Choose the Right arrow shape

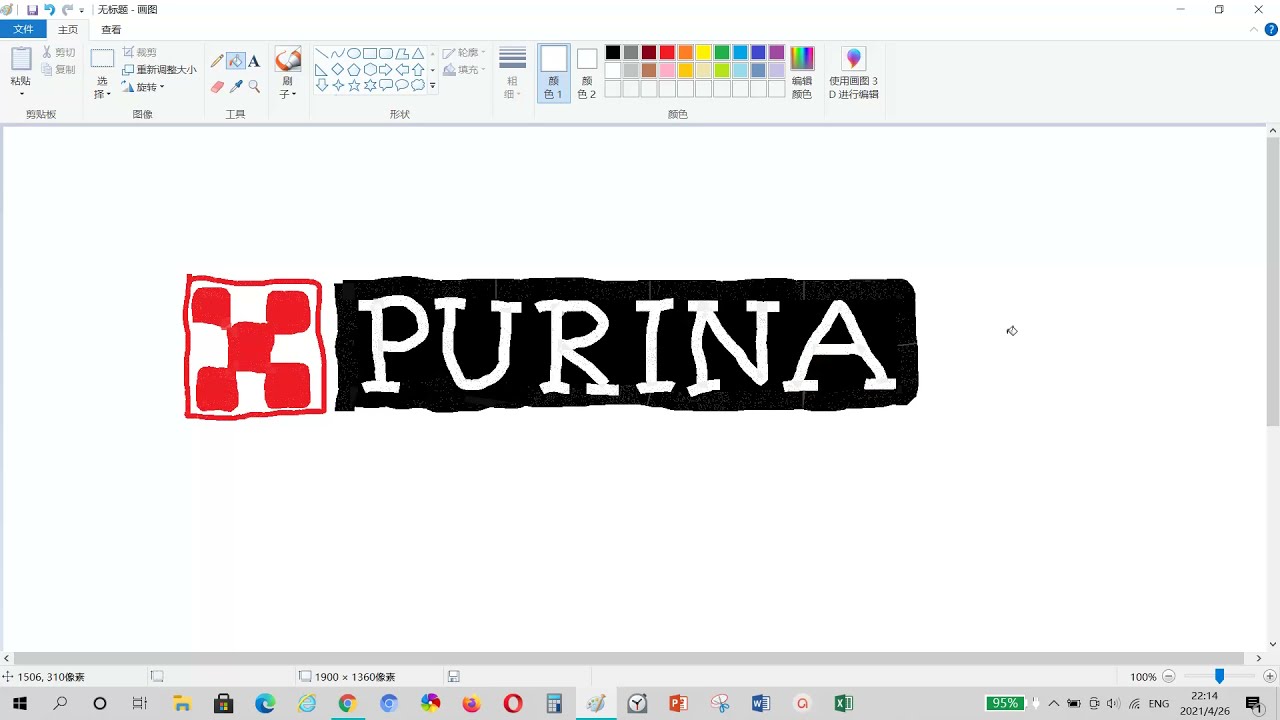[x=386, y=70]
